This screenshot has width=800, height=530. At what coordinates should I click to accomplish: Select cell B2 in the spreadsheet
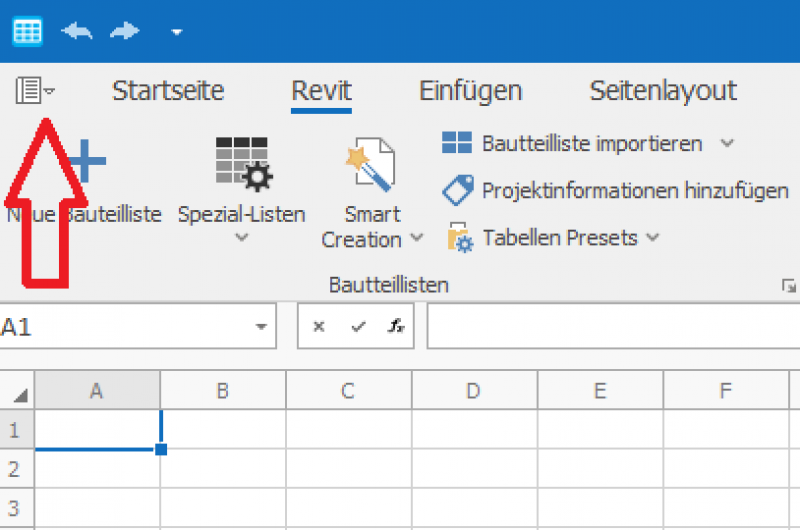tap(223, 466)
